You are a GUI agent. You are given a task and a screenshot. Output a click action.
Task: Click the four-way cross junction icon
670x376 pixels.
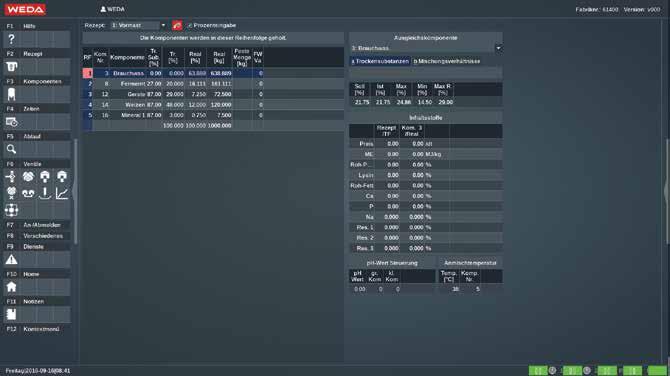tap(11, 210)
